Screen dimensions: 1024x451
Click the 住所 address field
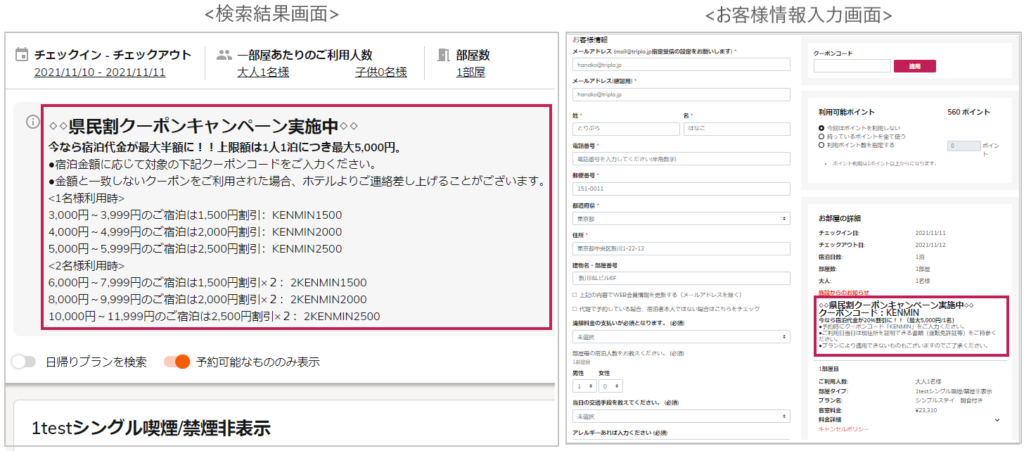pos(681,249)
